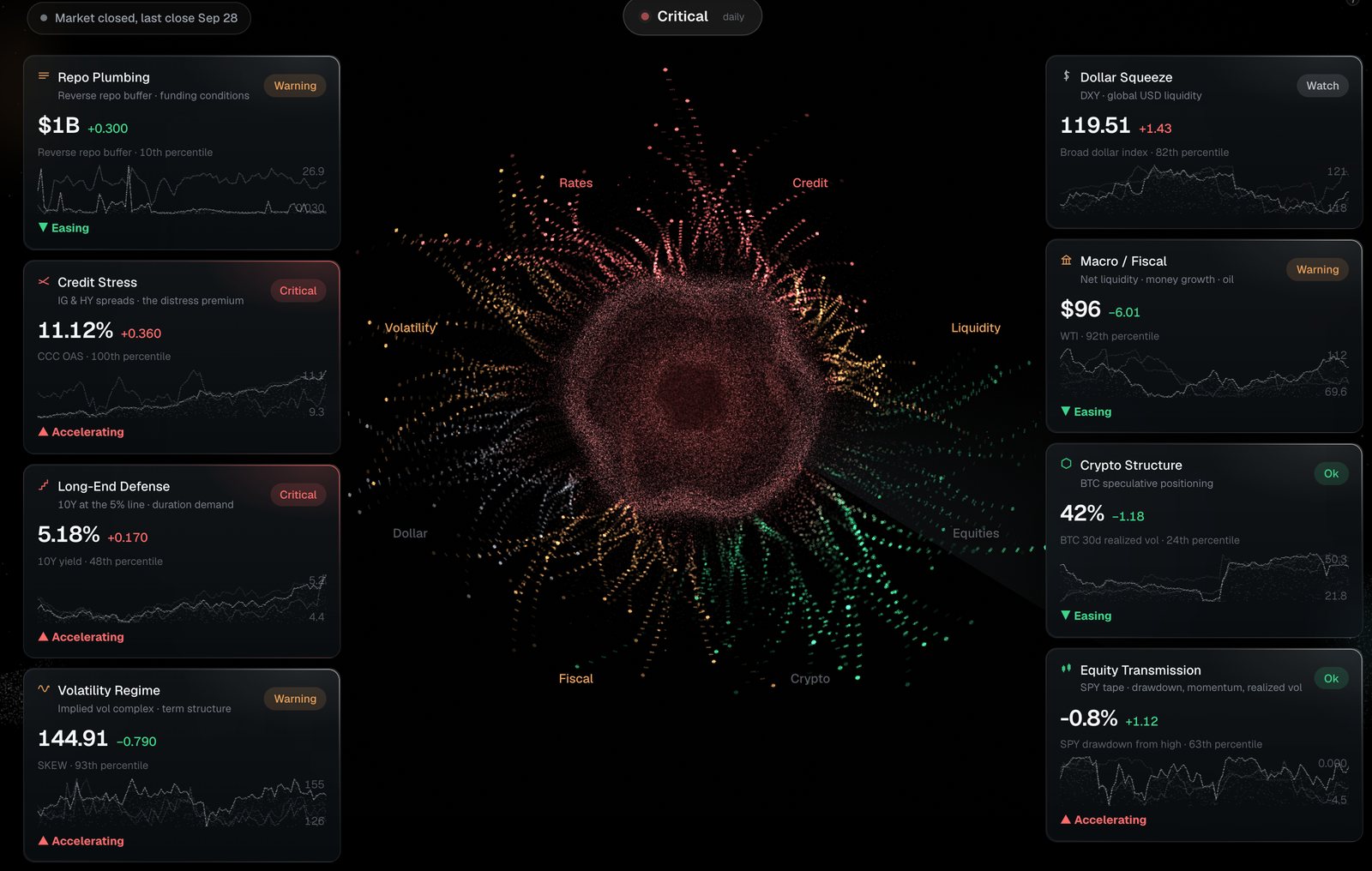Click the 119.51 Dollar Squeeze value
The height and width of the screenshot is (871, 1372).
(x=1095, y=125)
